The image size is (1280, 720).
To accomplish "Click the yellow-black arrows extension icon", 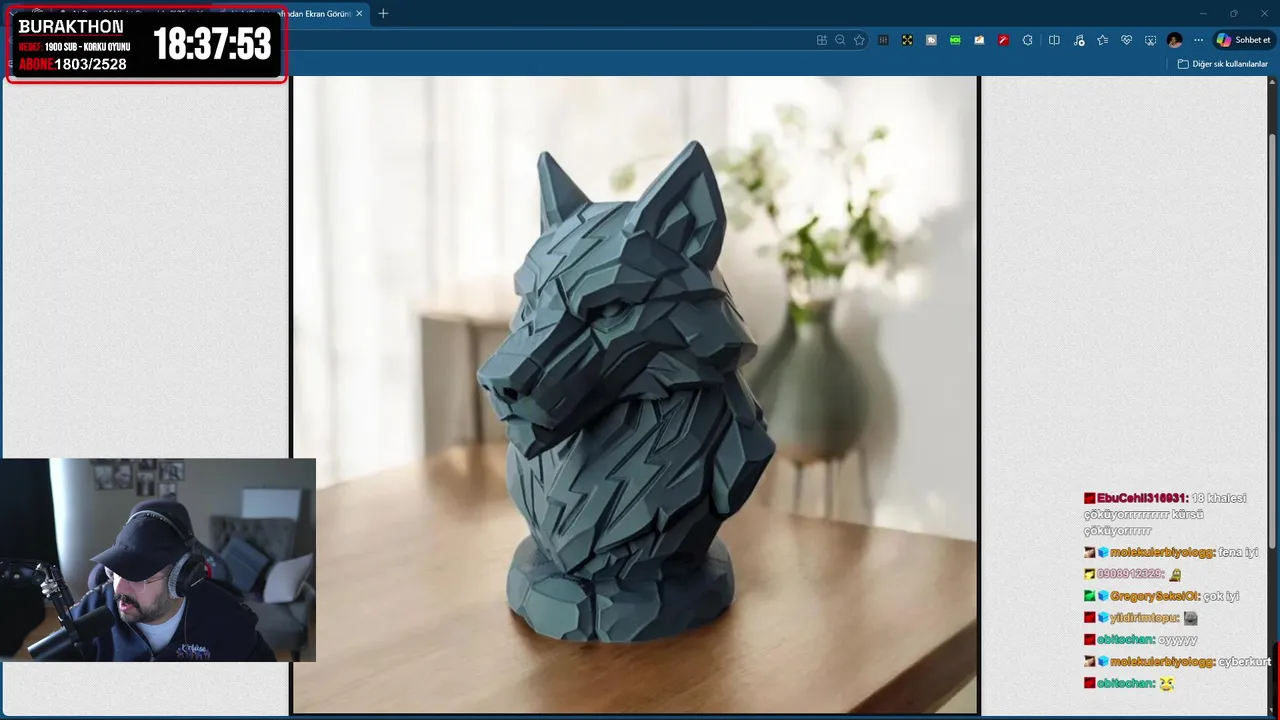I will [x=907, y=40].
